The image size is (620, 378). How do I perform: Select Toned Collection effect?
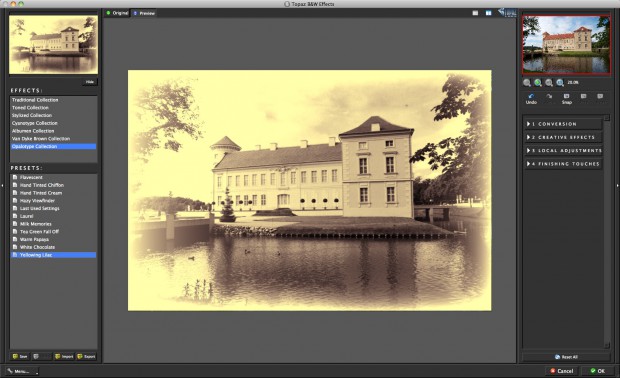tap(53, 108)
